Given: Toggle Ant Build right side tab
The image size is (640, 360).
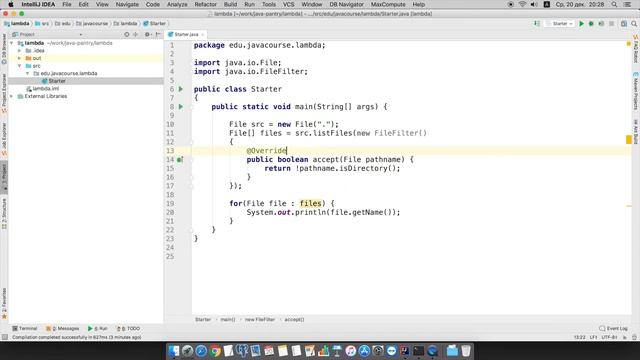Looking at the screenshot, I should click(636, 131).
